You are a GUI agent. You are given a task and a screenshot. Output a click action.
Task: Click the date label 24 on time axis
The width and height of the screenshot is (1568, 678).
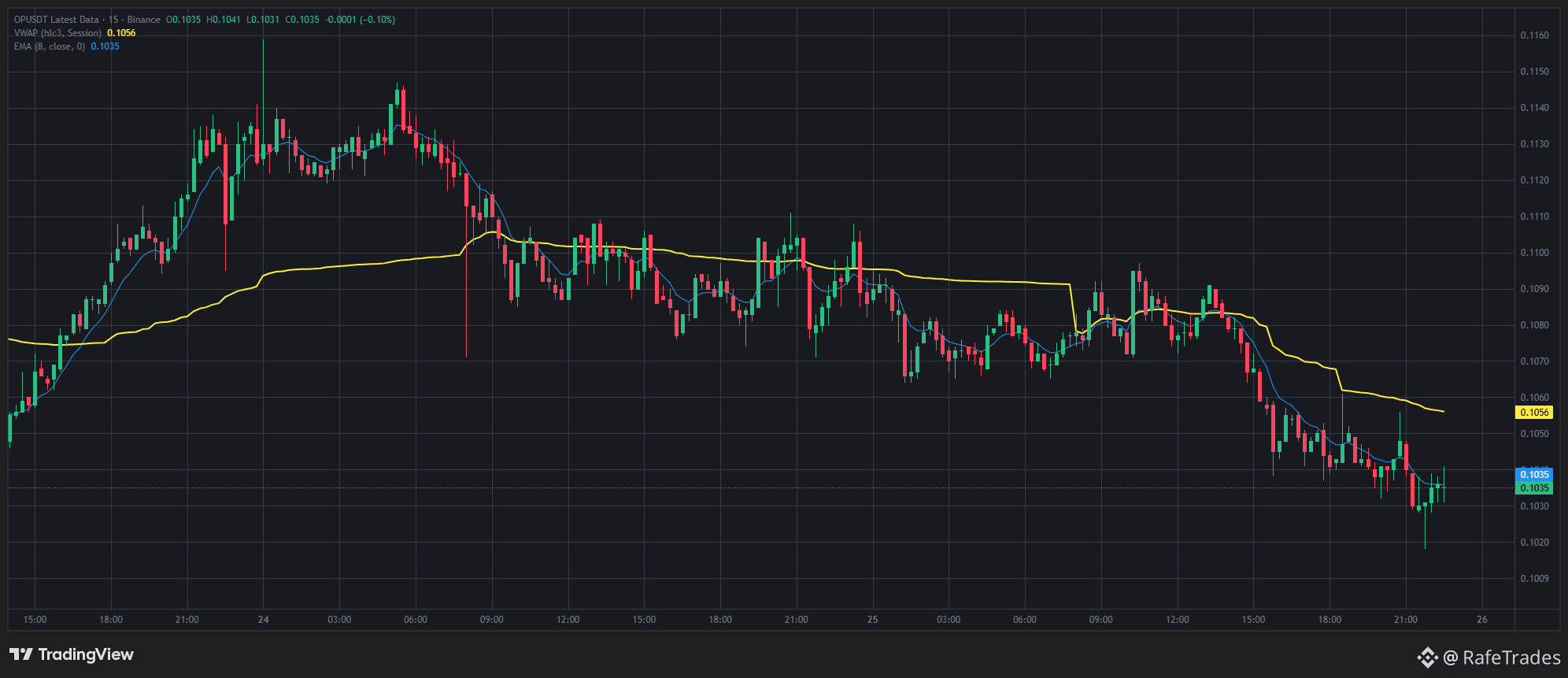click(264, 620)
